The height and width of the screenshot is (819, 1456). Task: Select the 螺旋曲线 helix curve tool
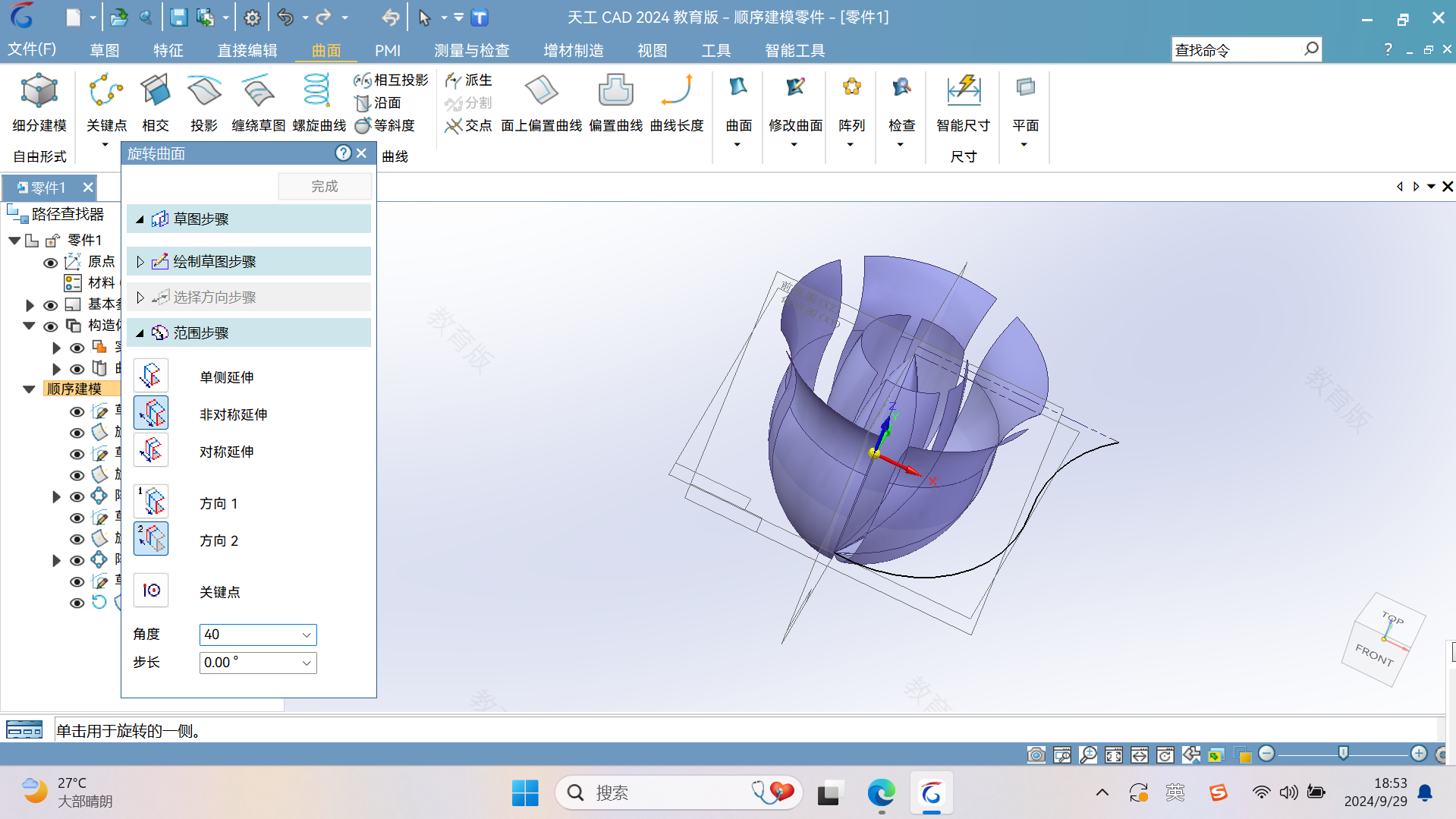pos(319,103)
